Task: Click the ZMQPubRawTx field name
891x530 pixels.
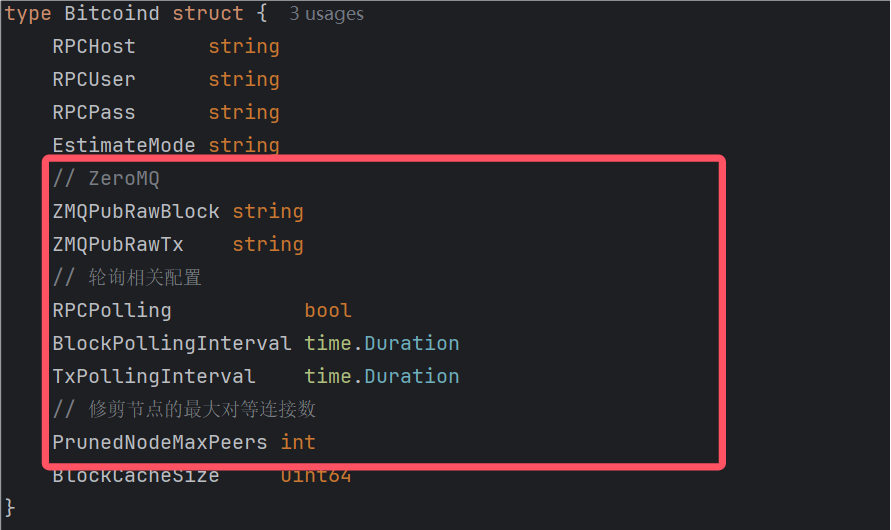Action: (x=118, y=244)
